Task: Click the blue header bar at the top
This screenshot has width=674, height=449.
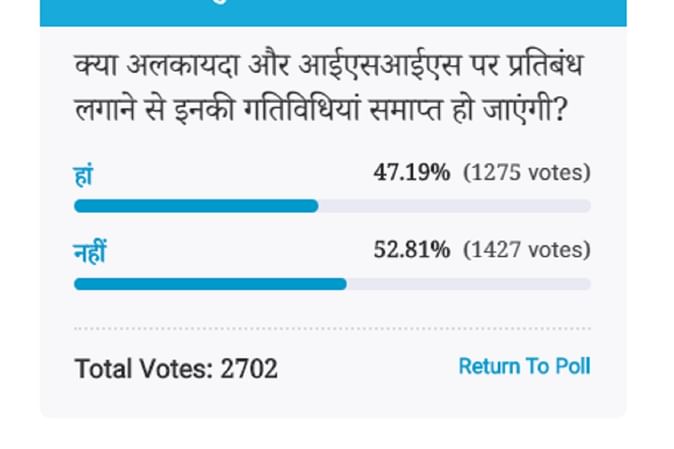Action: [333, 12]
